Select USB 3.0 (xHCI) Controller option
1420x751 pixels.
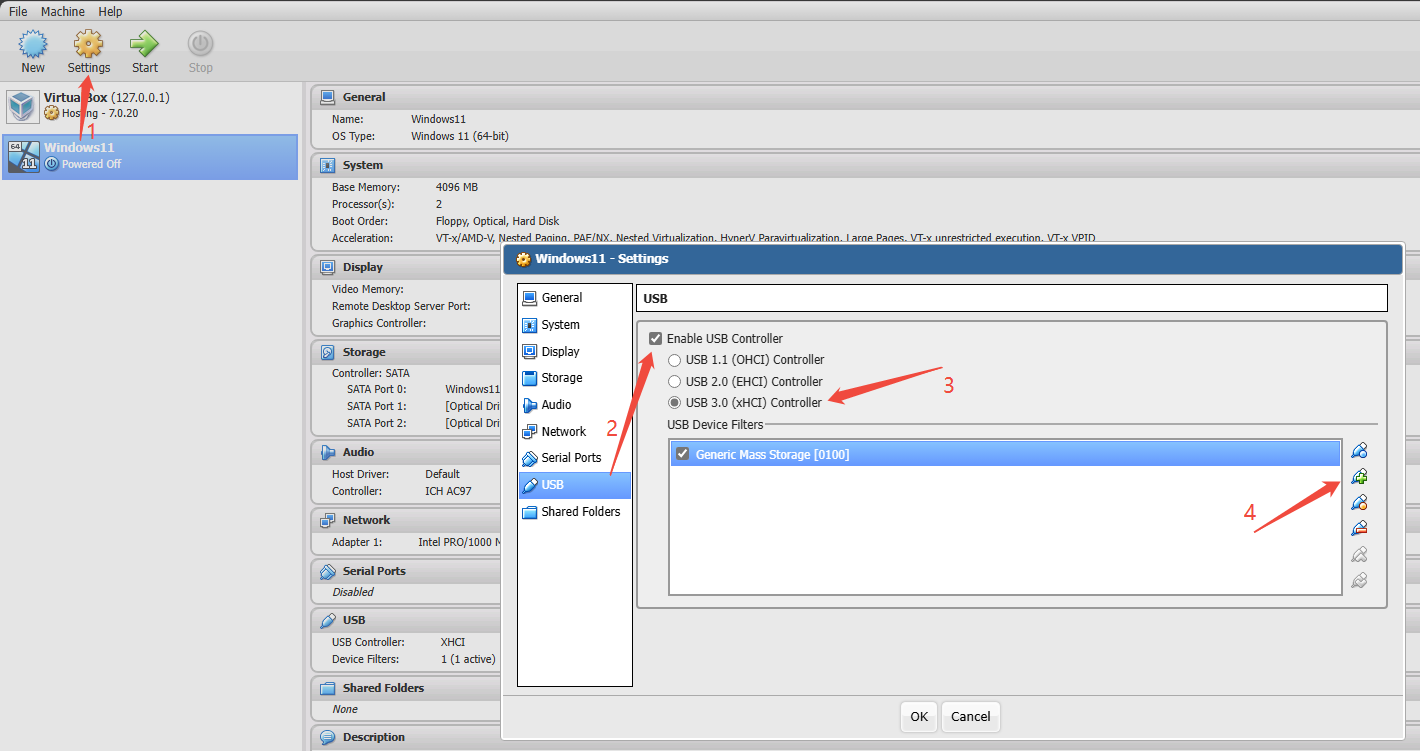[x=675, y=403]
